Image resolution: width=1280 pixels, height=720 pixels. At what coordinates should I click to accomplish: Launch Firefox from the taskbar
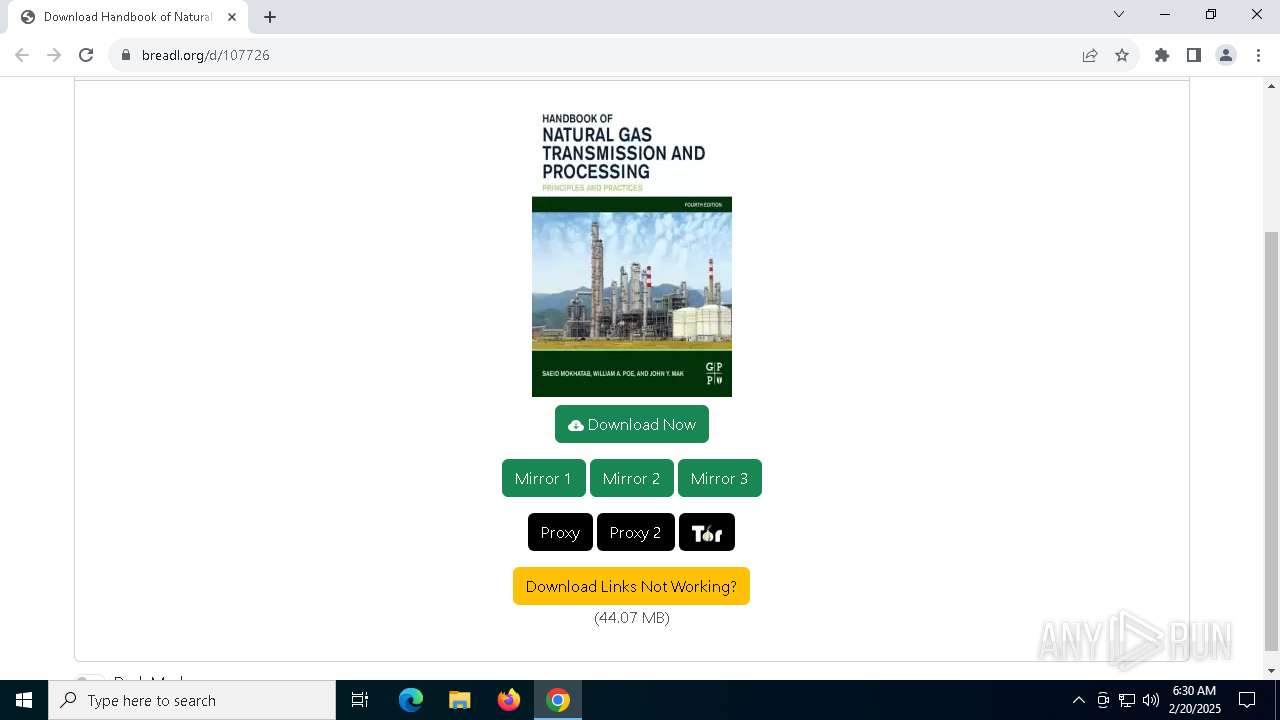pyautogui.click(x=509, y=700)
